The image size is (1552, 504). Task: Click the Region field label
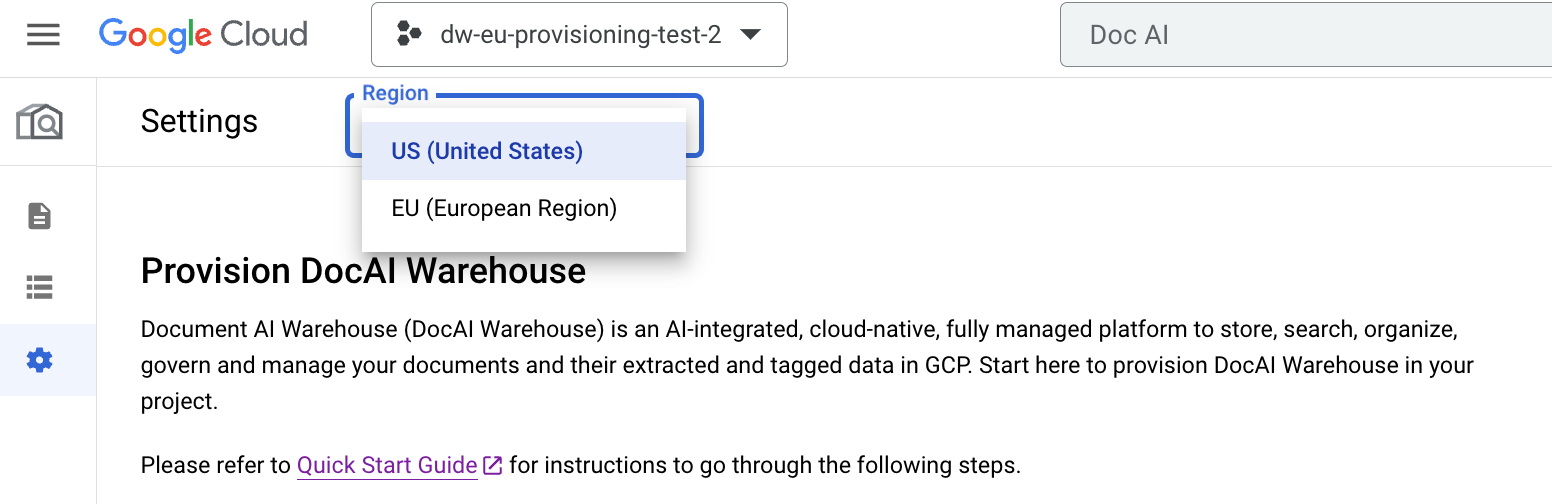[x=395, y=94]
